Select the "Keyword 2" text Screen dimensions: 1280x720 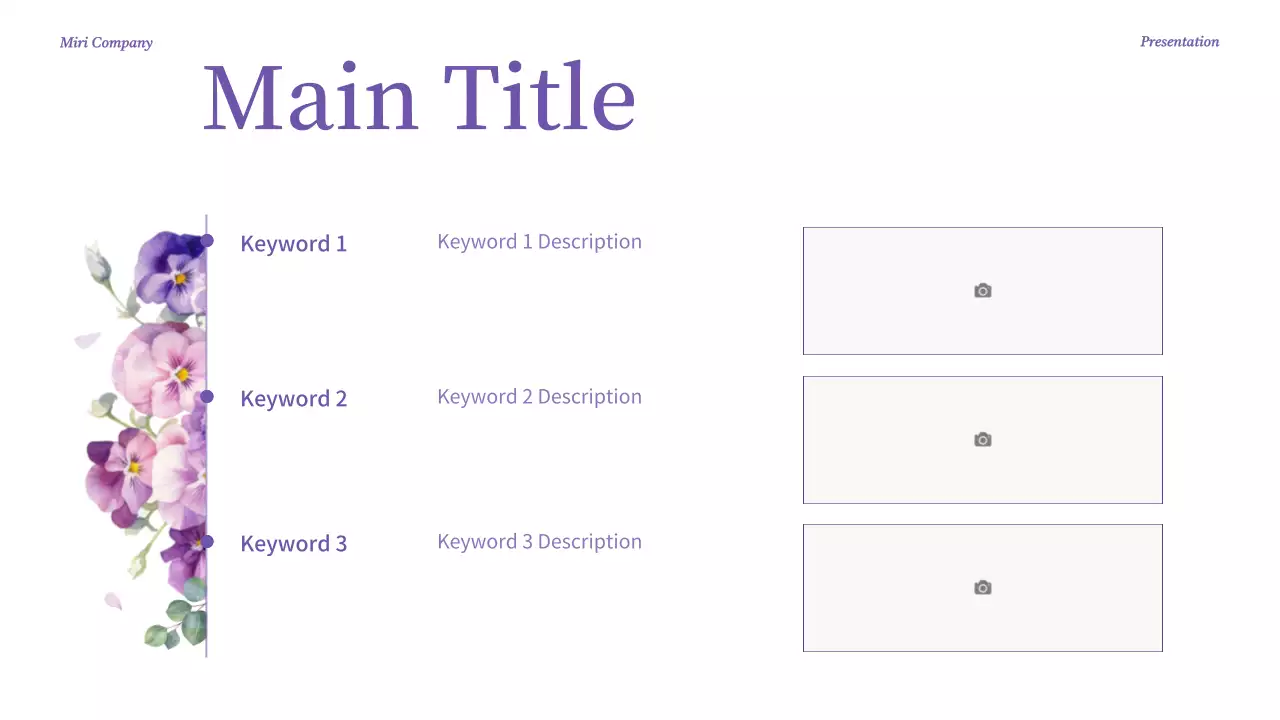(293, 399)
